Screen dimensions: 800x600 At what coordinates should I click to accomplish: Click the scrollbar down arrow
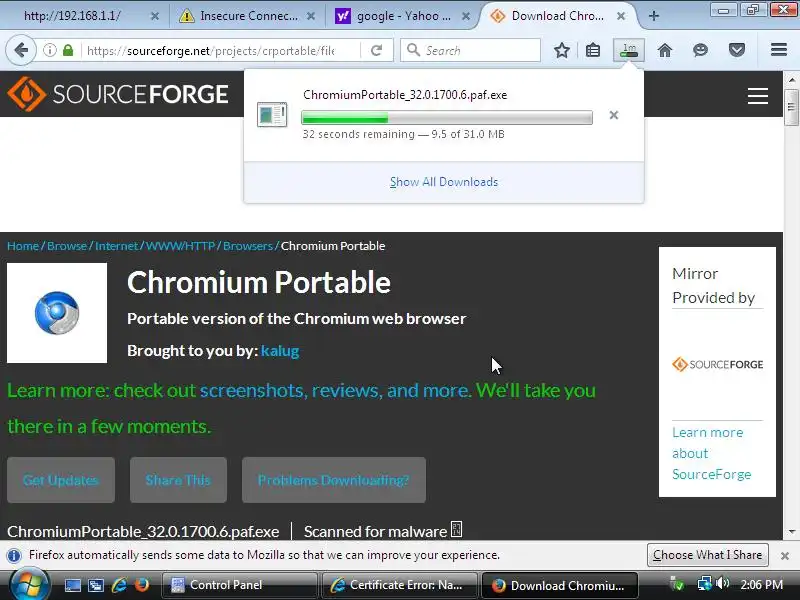791,532
